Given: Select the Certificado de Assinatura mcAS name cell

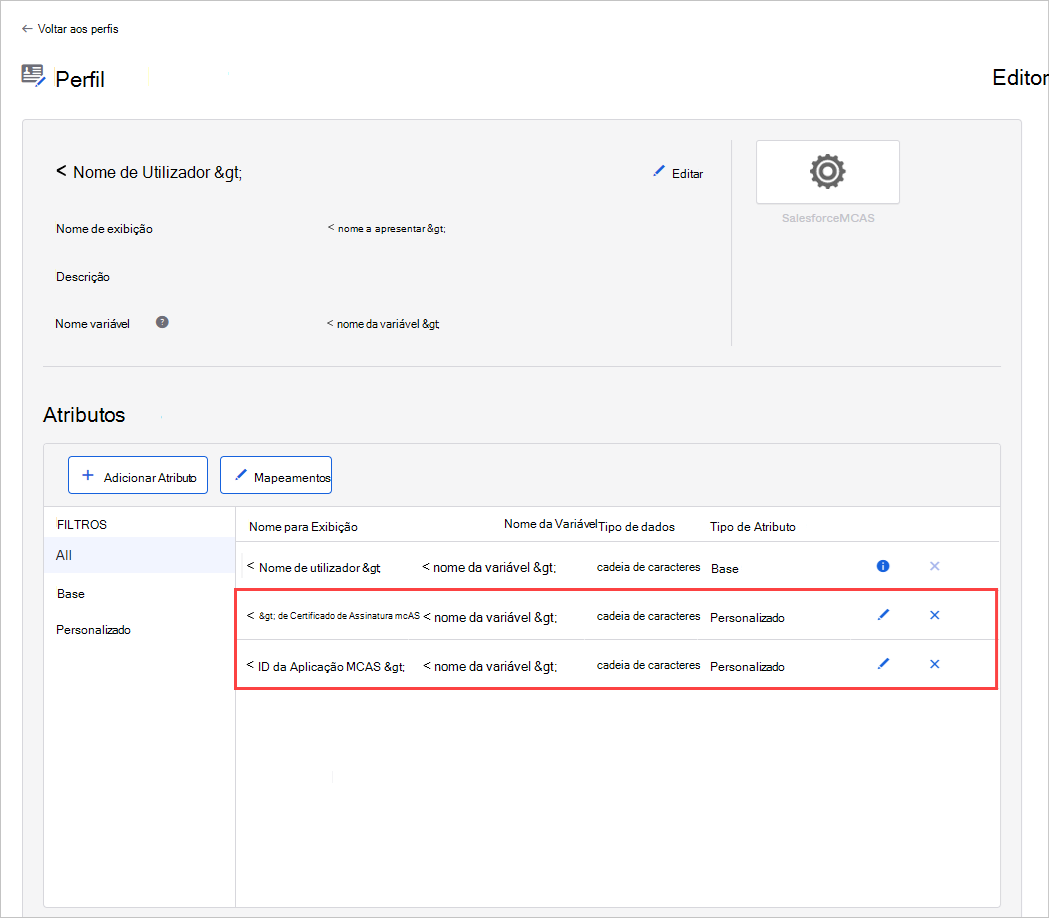Looking at the screenshot, I should (x=333, y=616).
